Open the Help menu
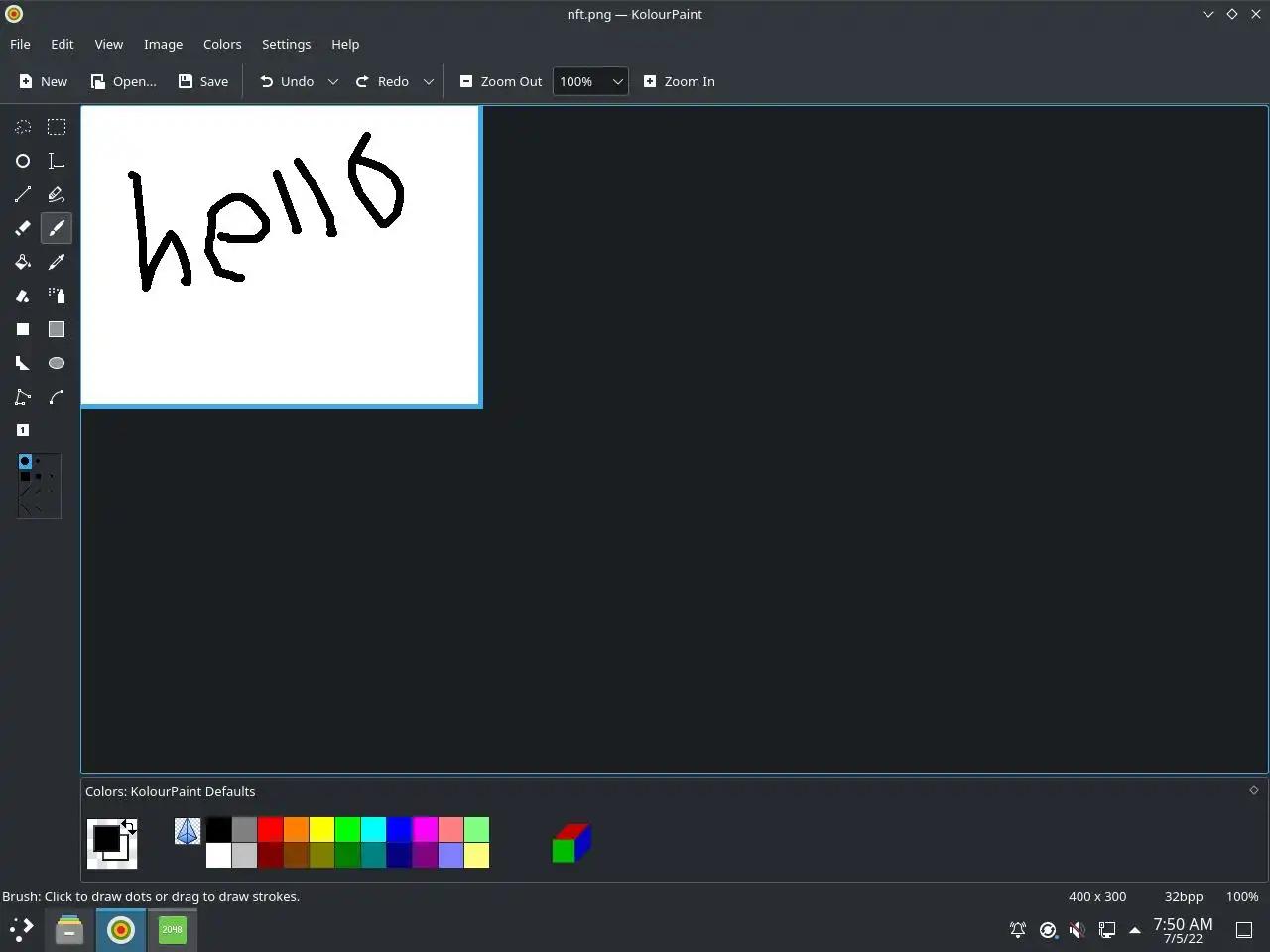Image resolution: width=1270 pixels, height=952 pixels. click(x=345, y=44)
